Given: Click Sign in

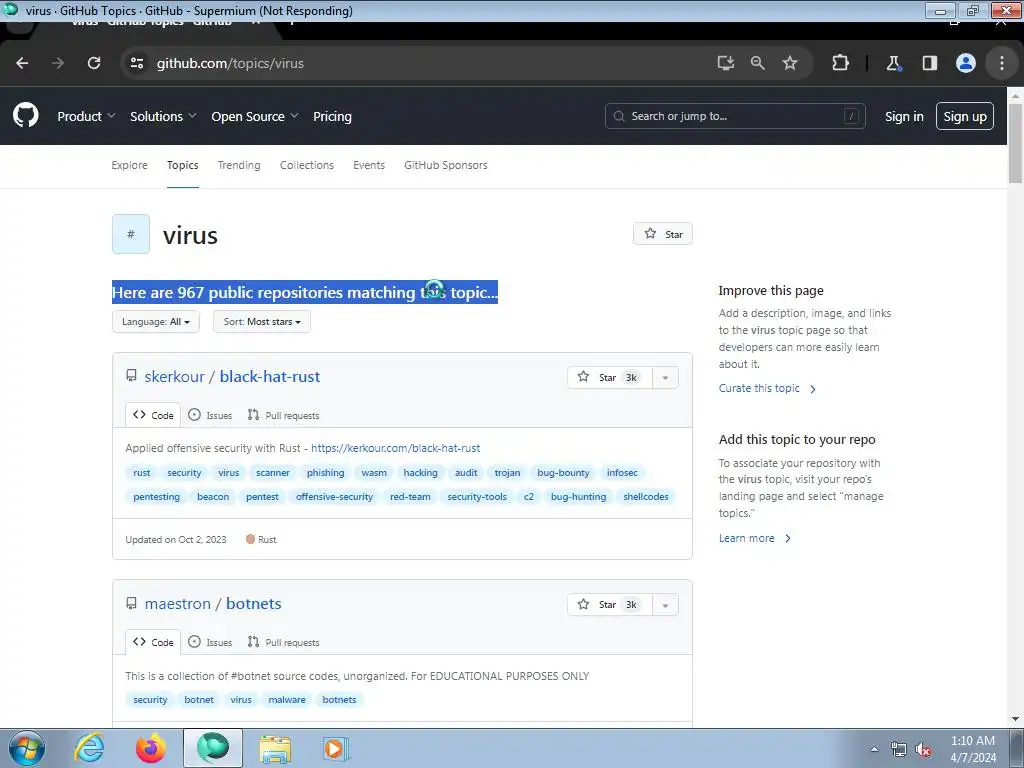Looking at the screenshot, I should 904,116.
